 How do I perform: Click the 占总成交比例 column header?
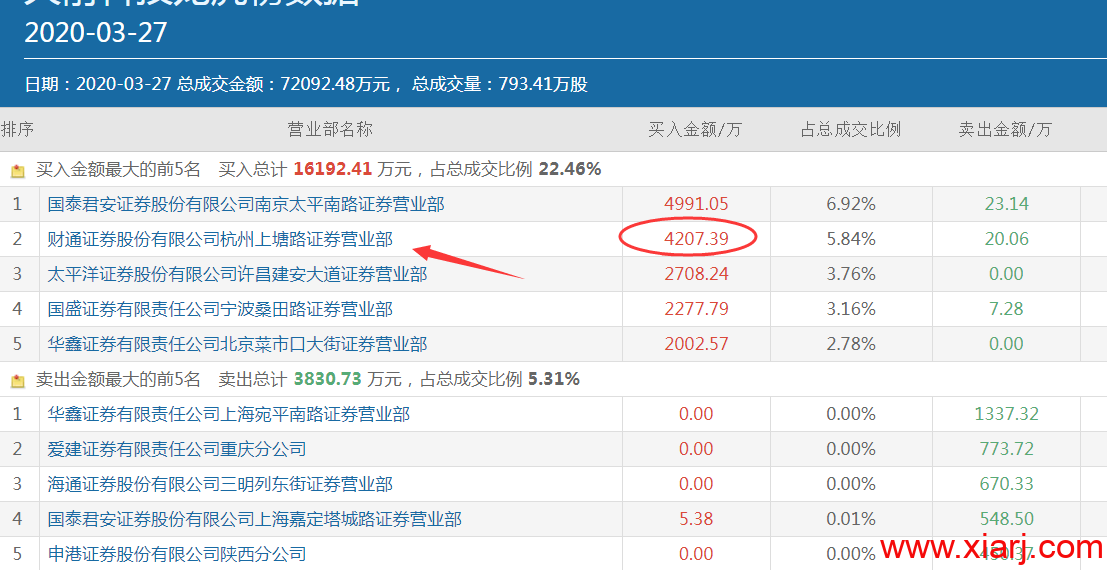pyautogui.click(x=851, y=129)
